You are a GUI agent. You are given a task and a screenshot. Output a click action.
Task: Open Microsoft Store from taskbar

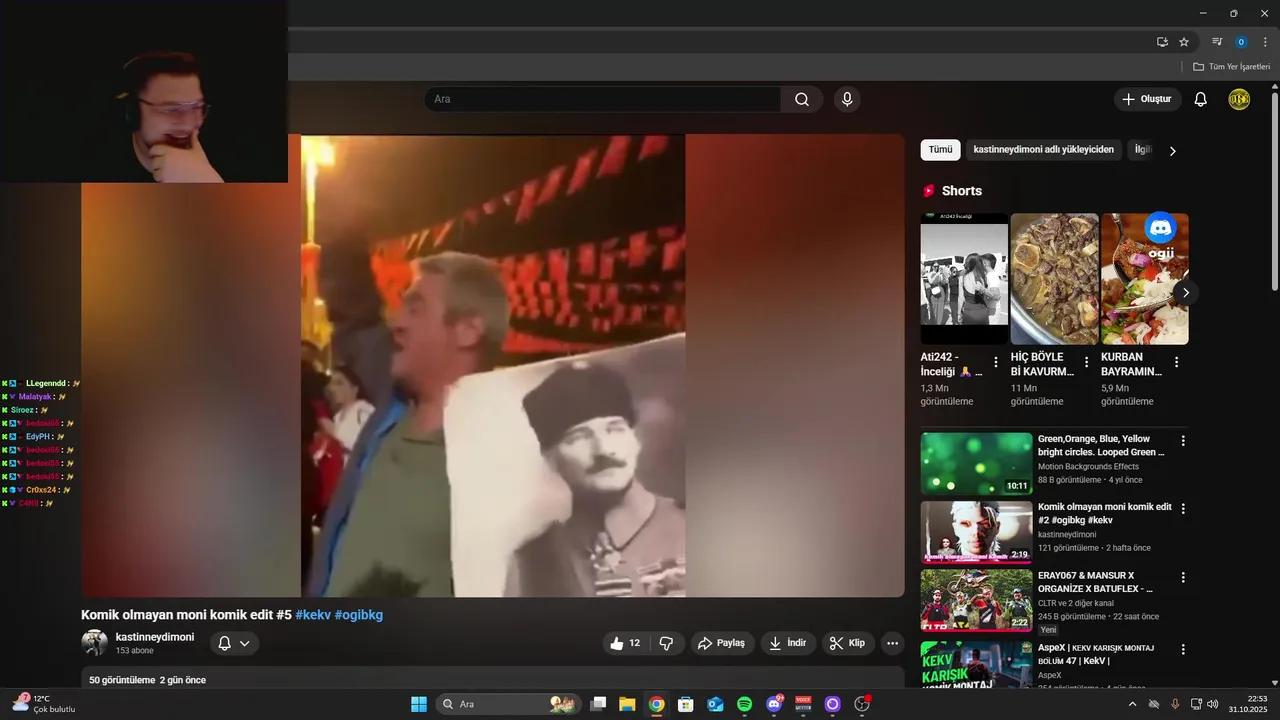point(686,704)
